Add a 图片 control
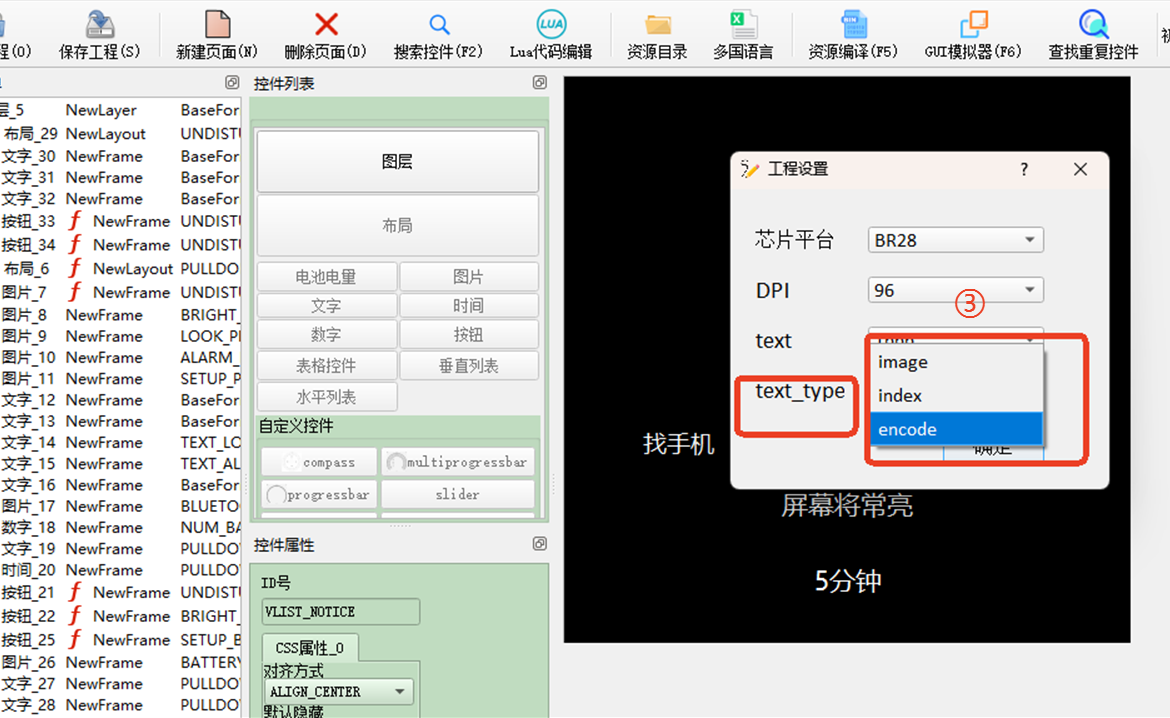Image resolution: width=1170 pixels, height=718 pixels. pos(469,277)
